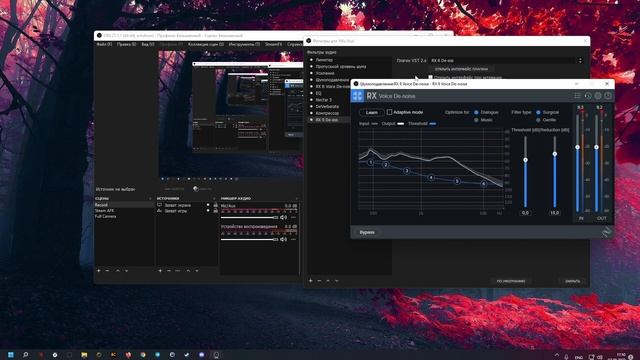Toggle visibility dot of Лимитер filter
The height and width of the screenshot is (360, 640).
tap(311, 60)
